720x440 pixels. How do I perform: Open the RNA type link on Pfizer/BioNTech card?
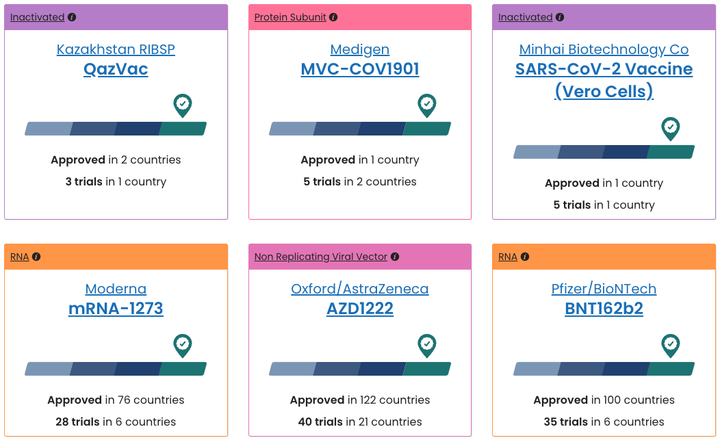[x=508, y=257]
